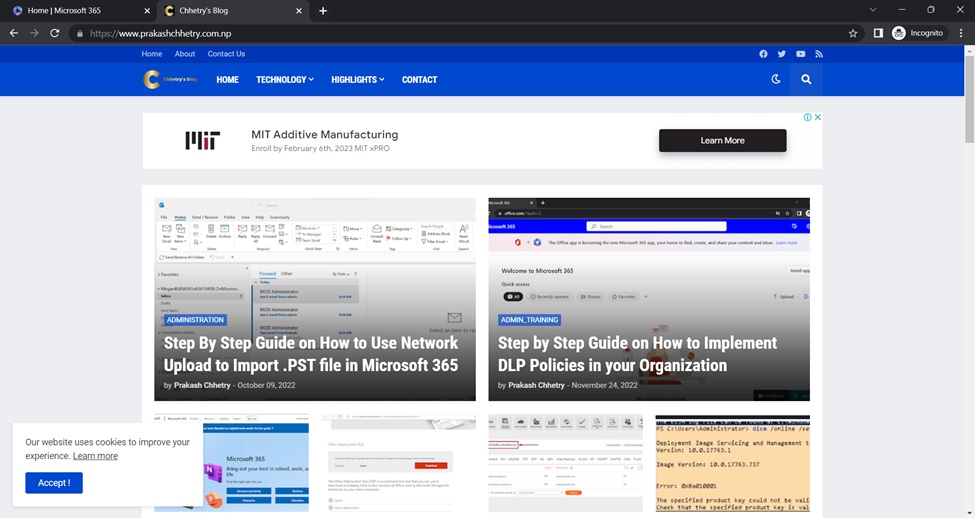This screenshot has height=518, width=975.
Task: Click author Prakash Chhetry on DLP article
Action: [537, 385]
